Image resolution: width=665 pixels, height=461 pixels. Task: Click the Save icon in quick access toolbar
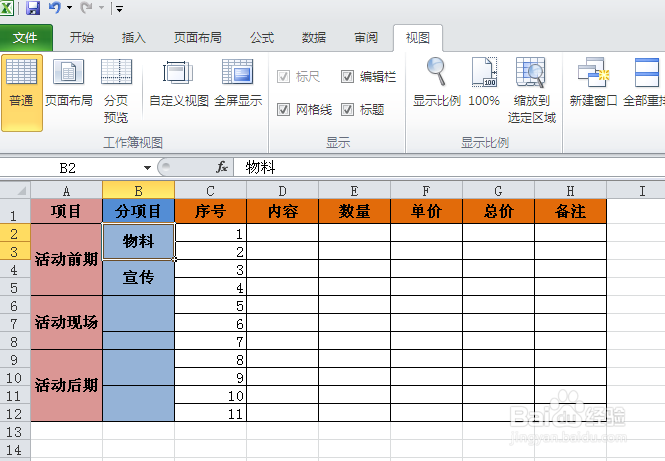click(x=33, y=8)
